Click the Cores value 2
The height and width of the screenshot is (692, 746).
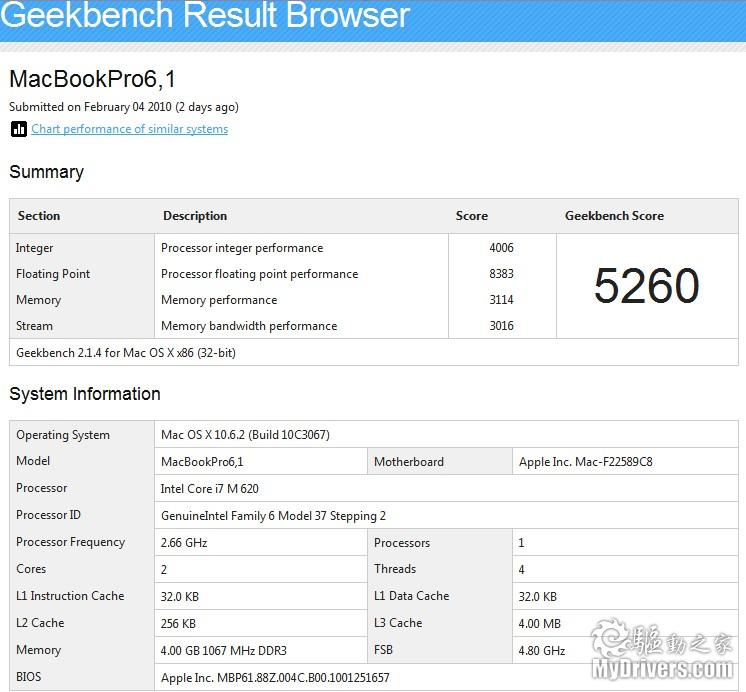pyautogui.click(x=164, y=570)
